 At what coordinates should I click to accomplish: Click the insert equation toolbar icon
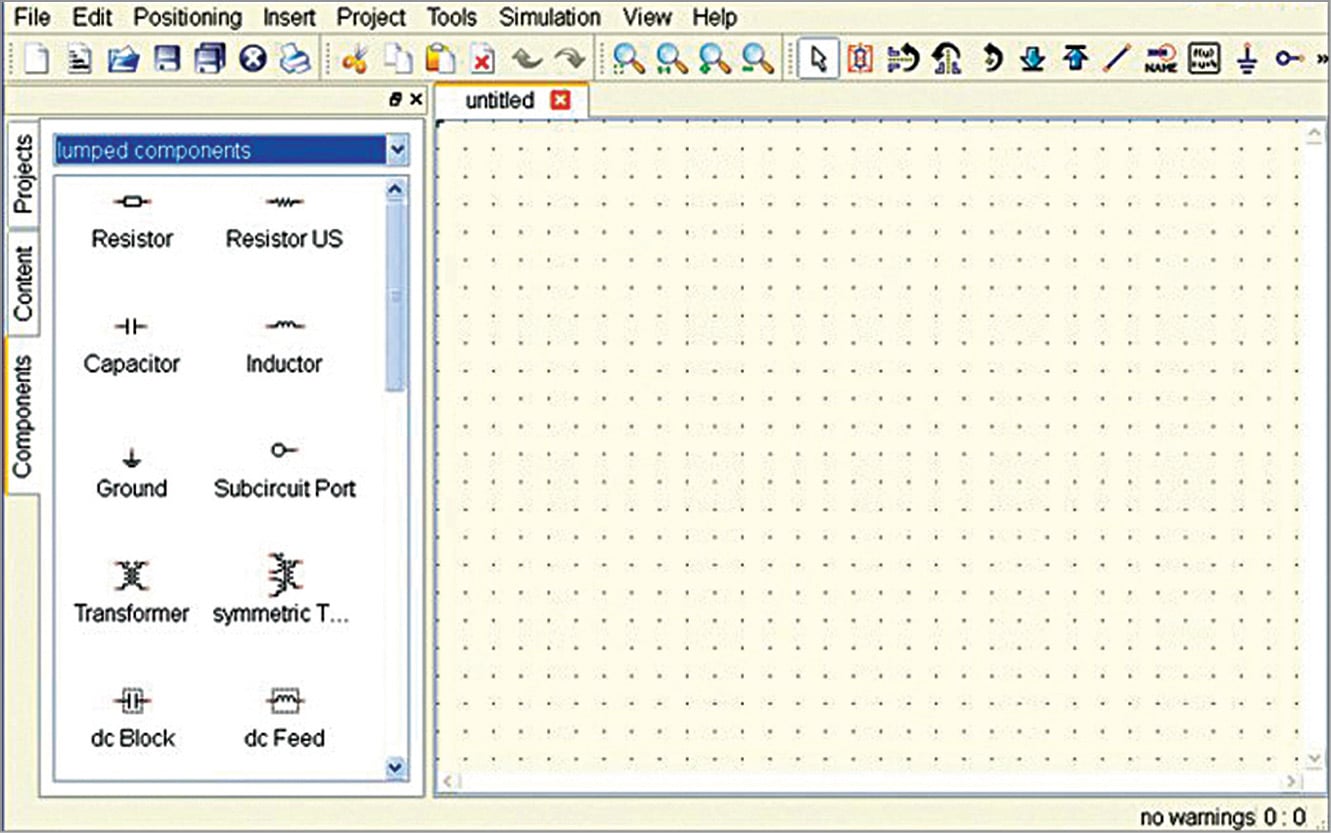[x=1203, y=58]
